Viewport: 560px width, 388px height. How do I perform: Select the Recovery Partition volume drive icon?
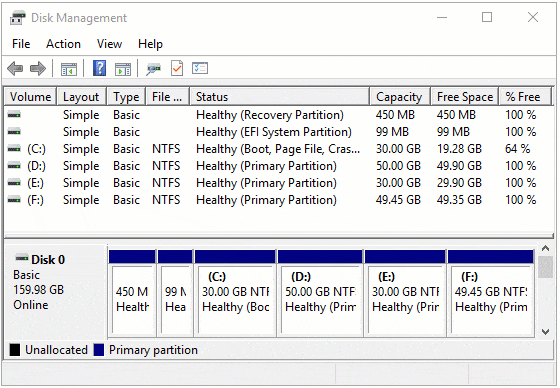pyautogui.click(x=14, y=115)
